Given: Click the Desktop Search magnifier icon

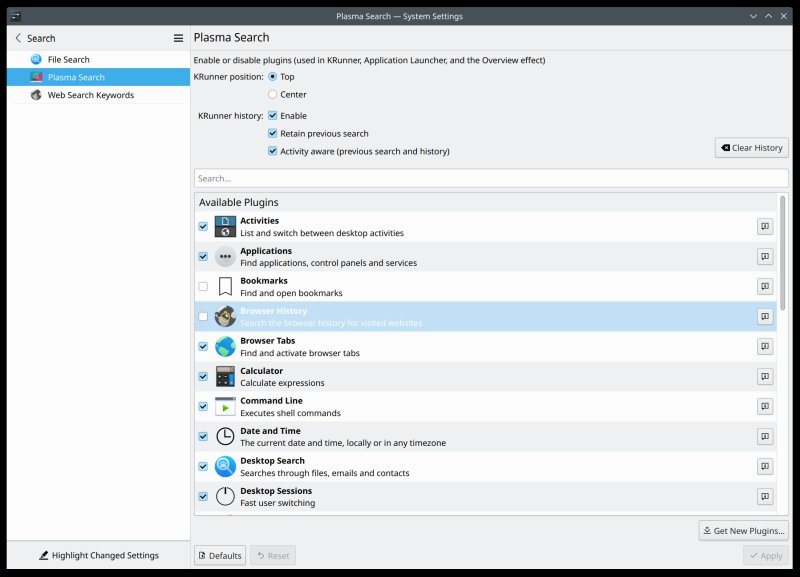Looking at the screenshot, I should [x=225, y=467].
